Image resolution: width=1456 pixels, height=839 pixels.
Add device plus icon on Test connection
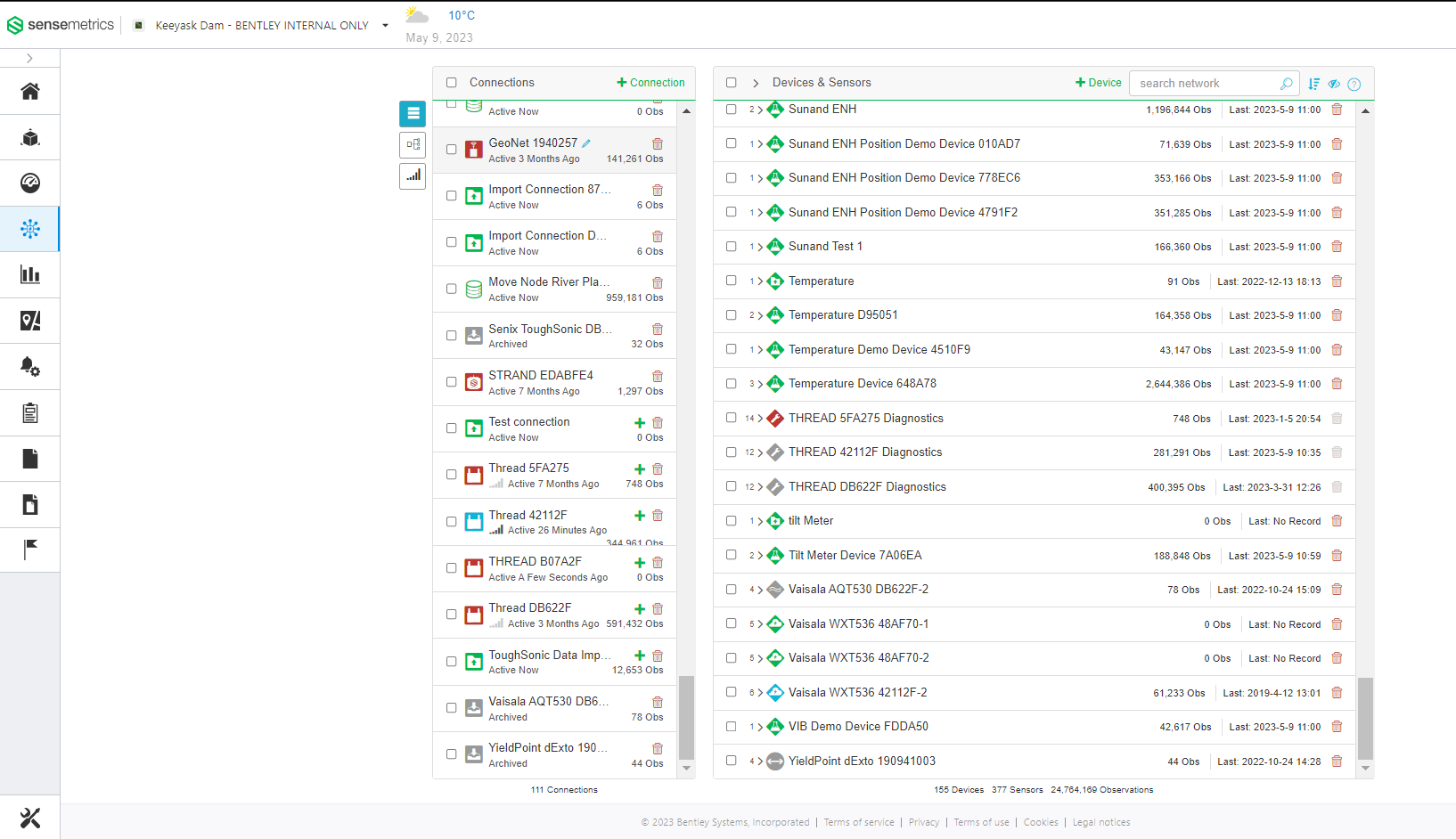coord(640,423)
